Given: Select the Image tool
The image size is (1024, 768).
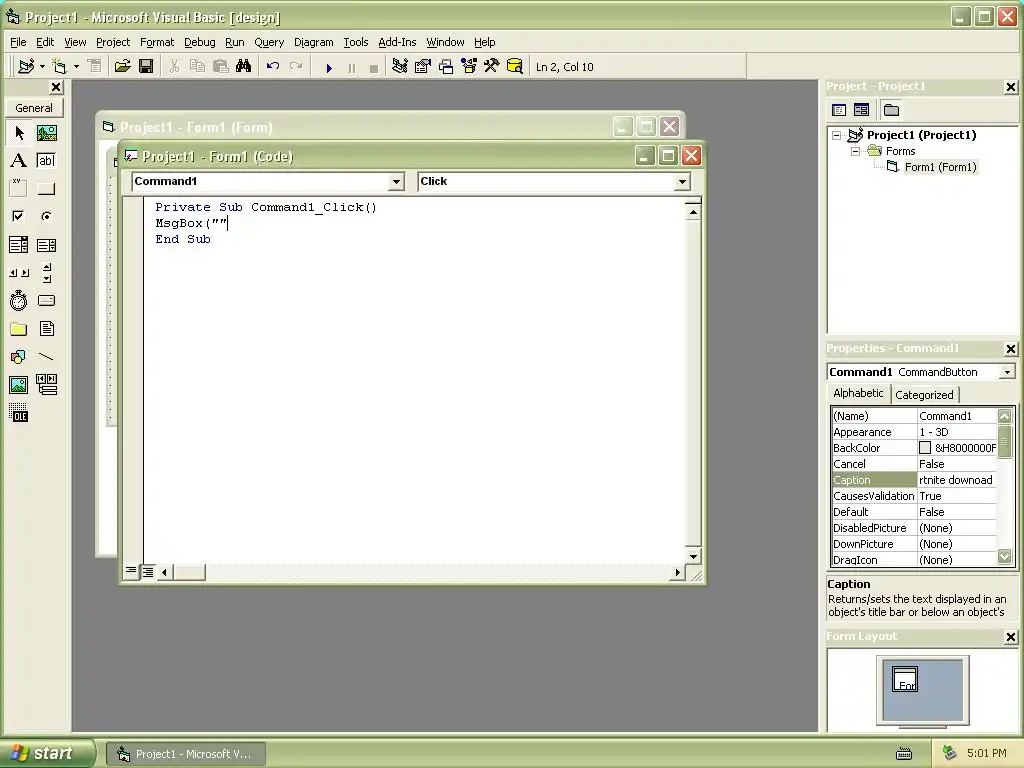Looking at the screenshot, I should (19, 385).
